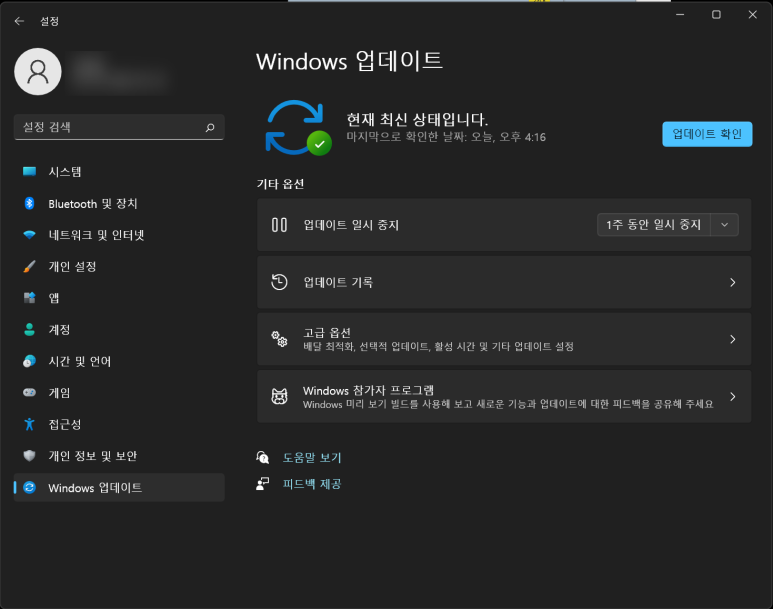
Task: Click the 시간 및 언어 globe icon
Action: pos(30,361)
